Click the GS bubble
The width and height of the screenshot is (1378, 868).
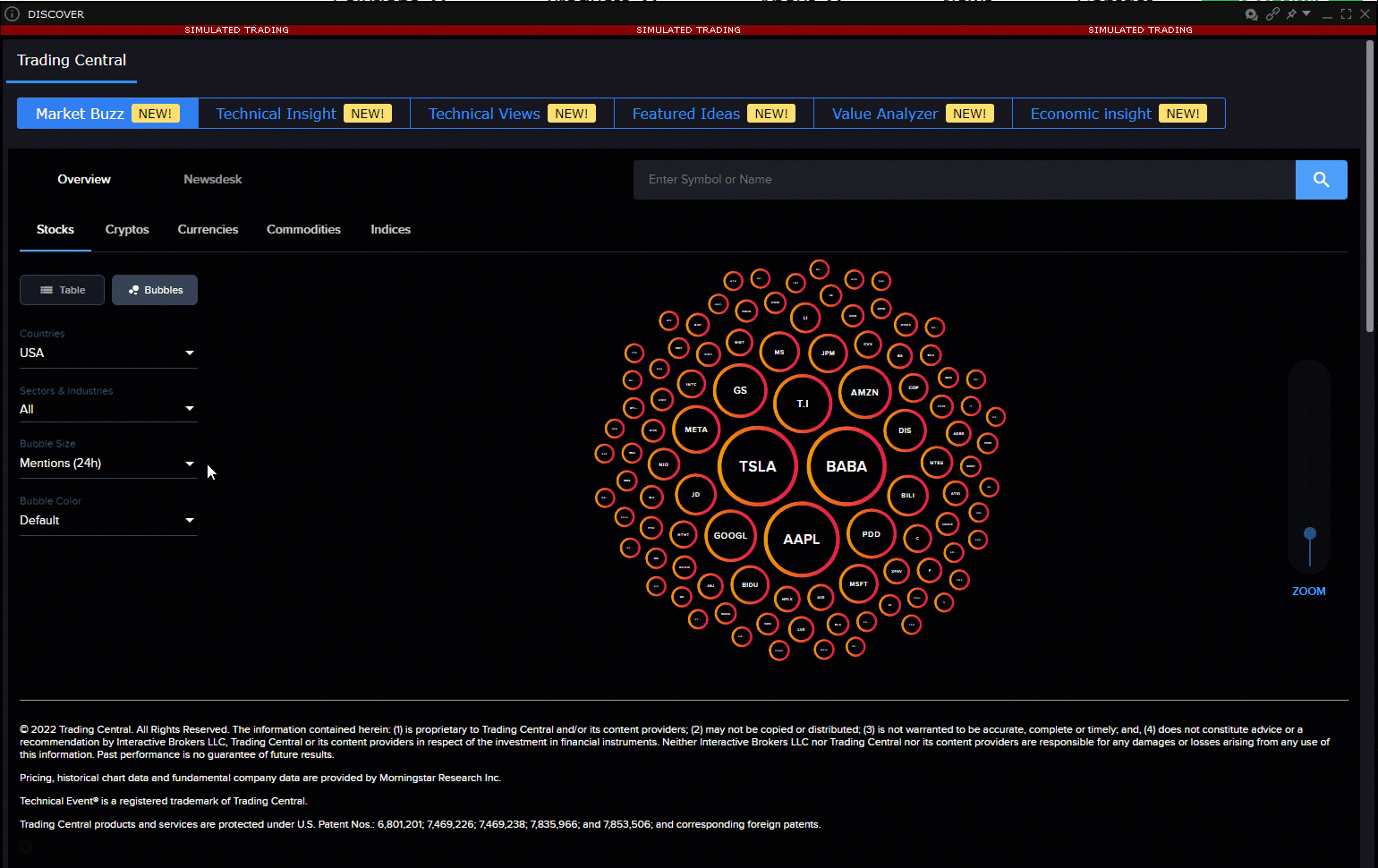[x=740, y=390]
